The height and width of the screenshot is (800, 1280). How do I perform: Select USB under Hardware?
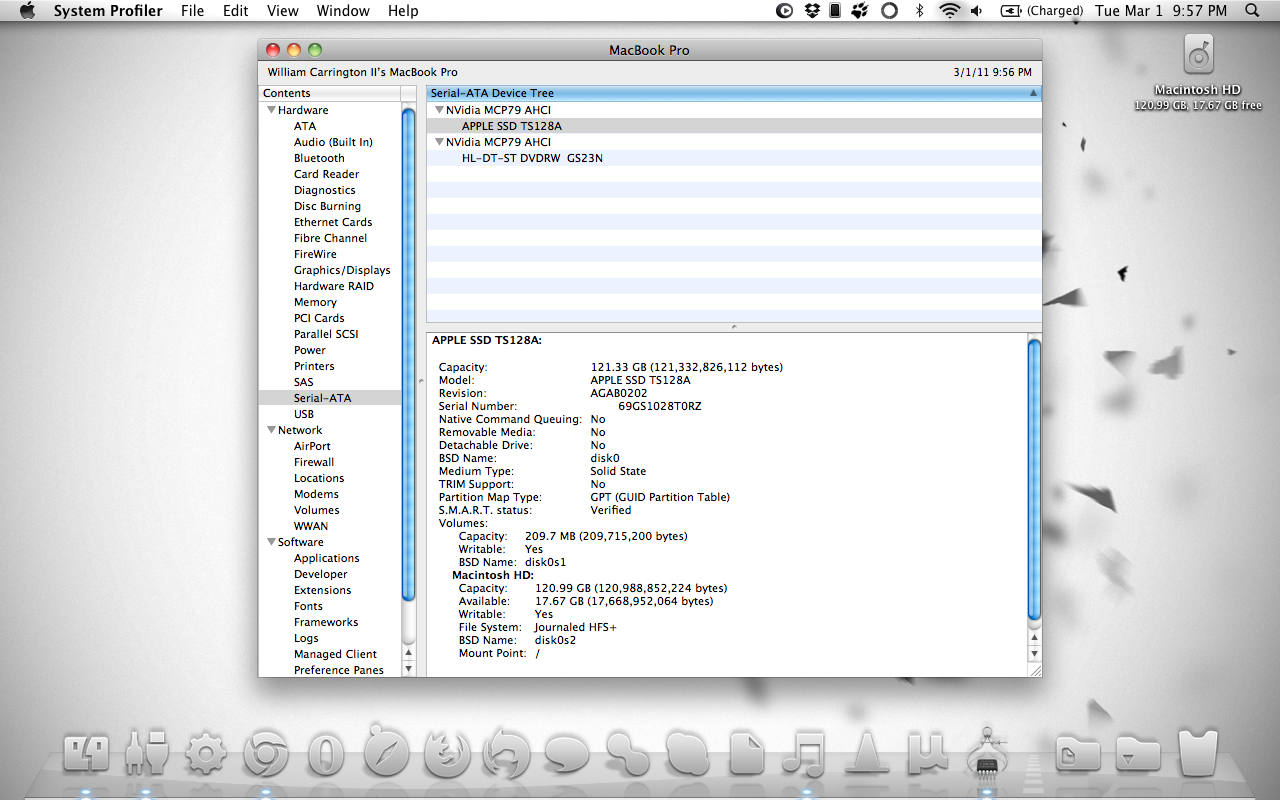304,414
